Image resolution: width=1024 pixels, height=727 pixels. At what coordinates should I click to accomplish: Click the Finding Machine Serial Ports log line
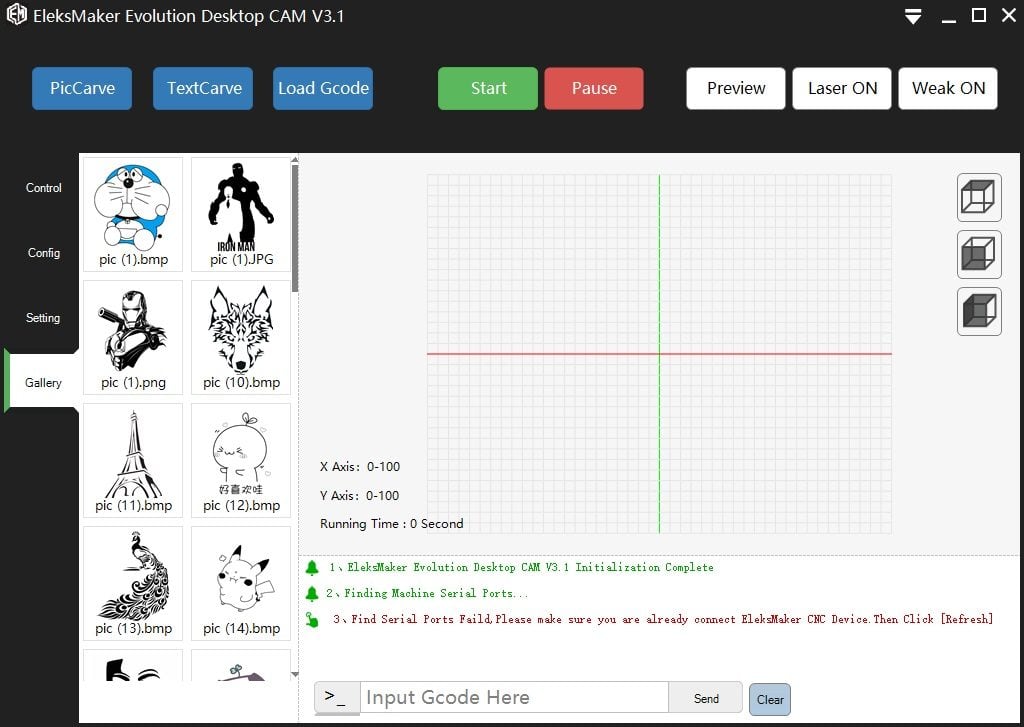427,594
